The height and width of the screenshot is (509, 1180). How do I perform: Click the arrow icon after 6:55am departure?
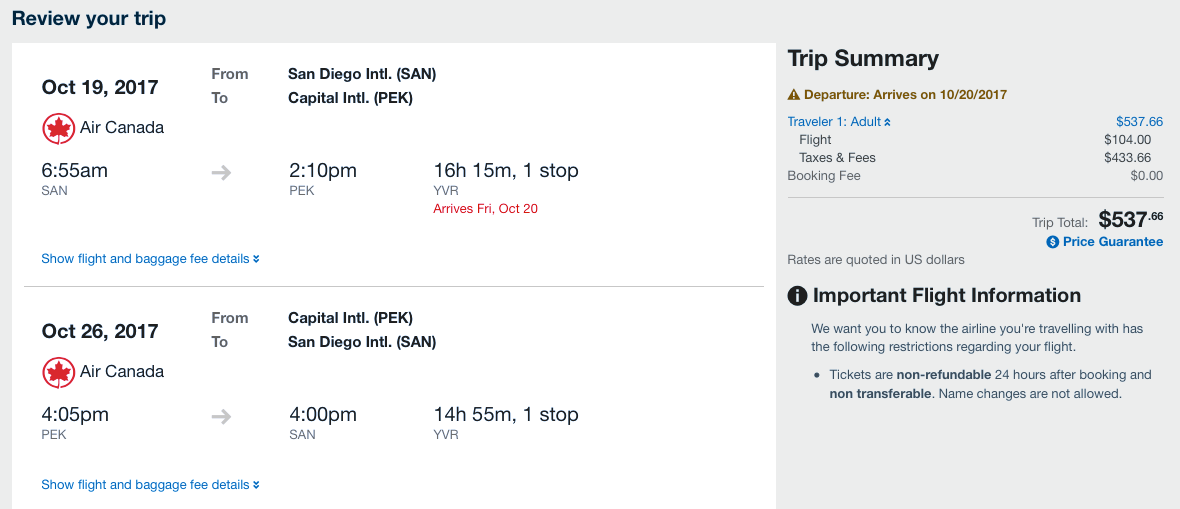coord(221,172)
